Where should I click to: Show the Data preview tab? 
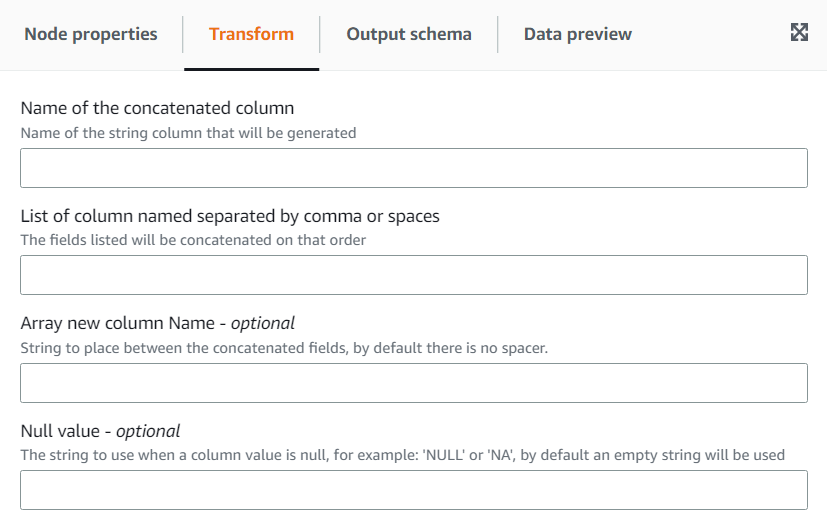(577, 34)
